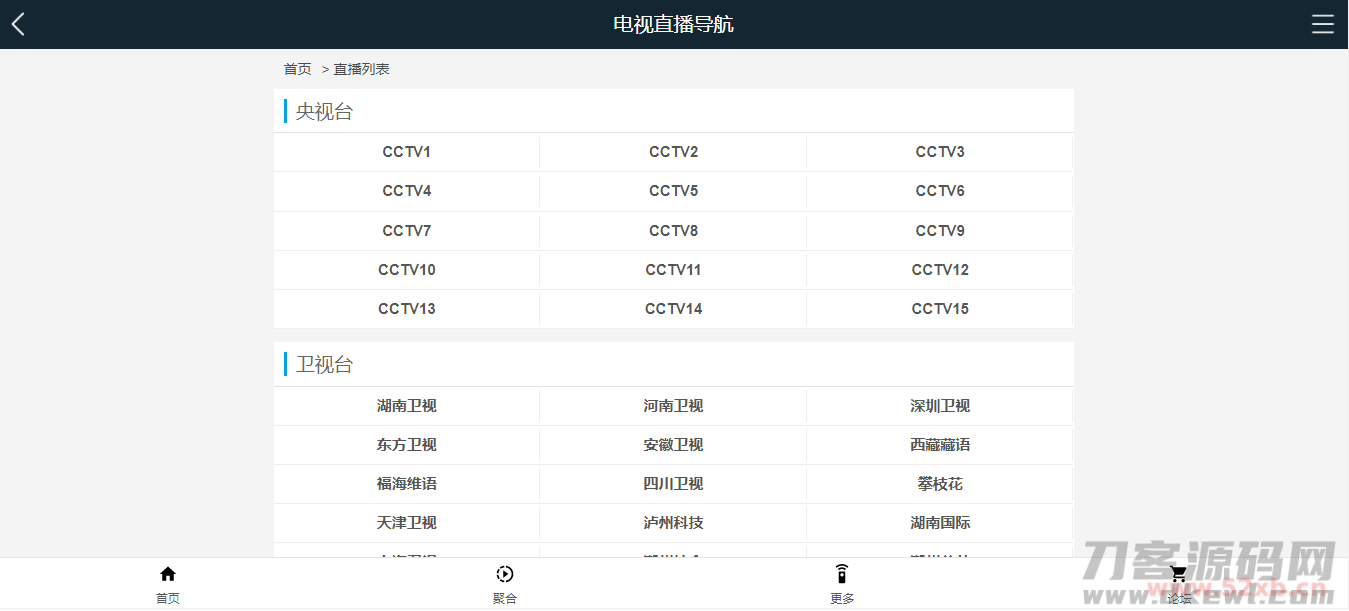1349x611 pixels.
Task: Open the 东方卫视 channel
Action: tap(406, 444)
